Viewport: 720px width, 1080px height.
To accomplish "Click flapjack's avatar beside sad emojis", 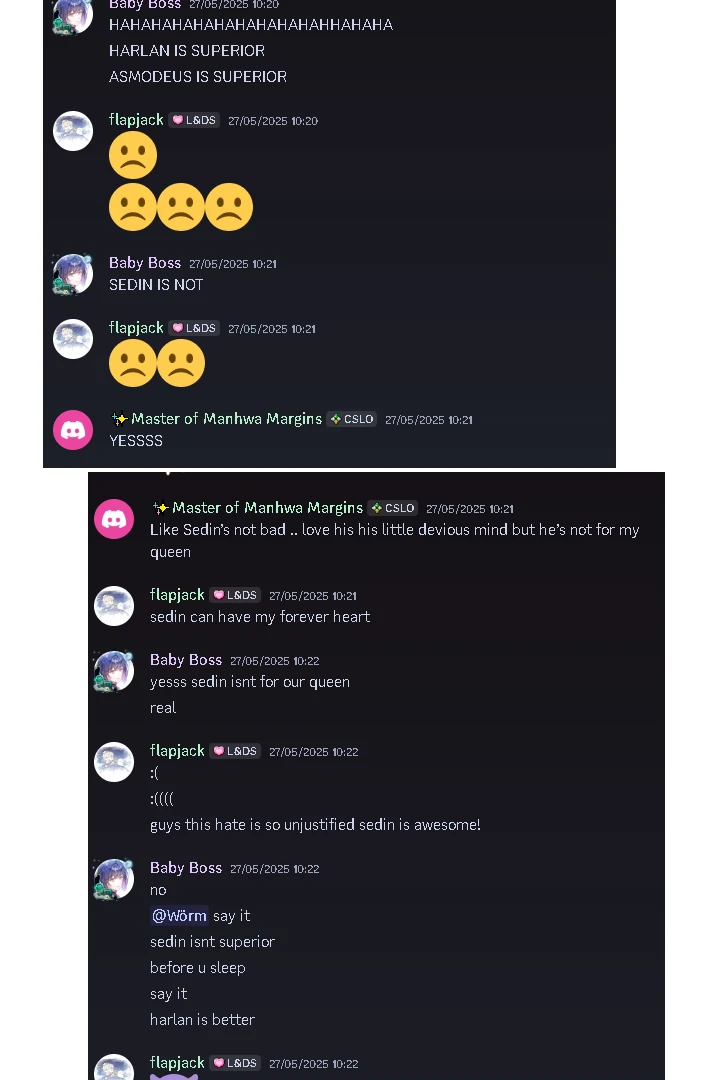I will [x=73, y=131].
